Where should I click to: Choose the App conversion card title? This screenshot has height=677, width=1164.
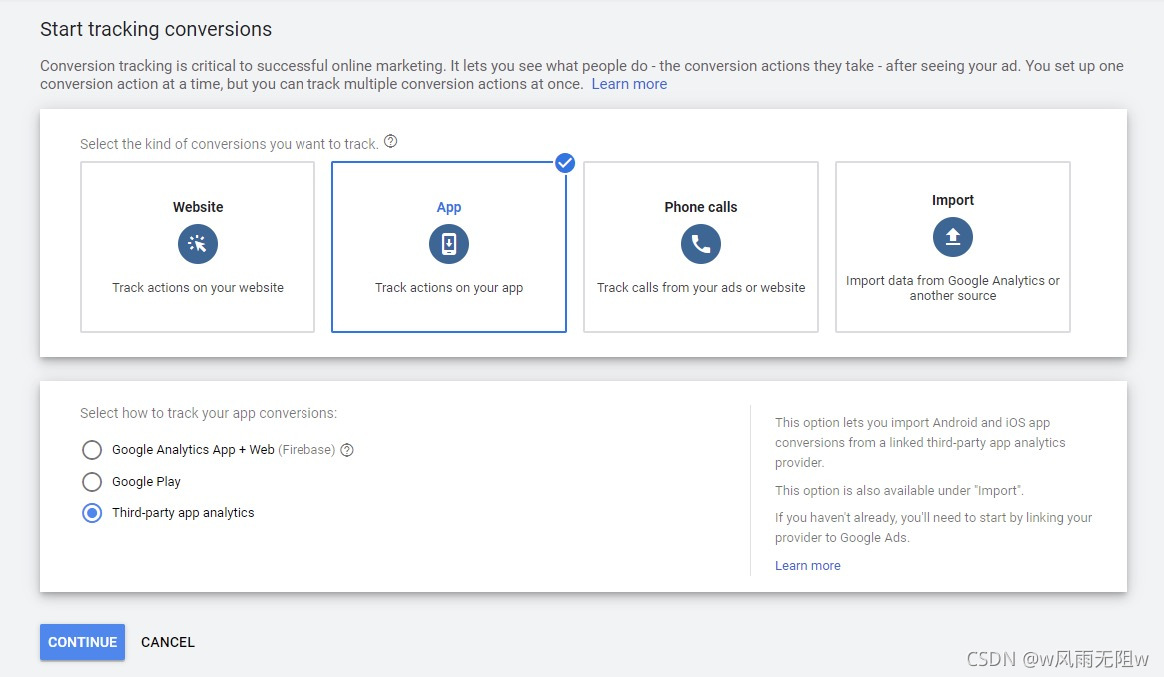tap(449, 207)
